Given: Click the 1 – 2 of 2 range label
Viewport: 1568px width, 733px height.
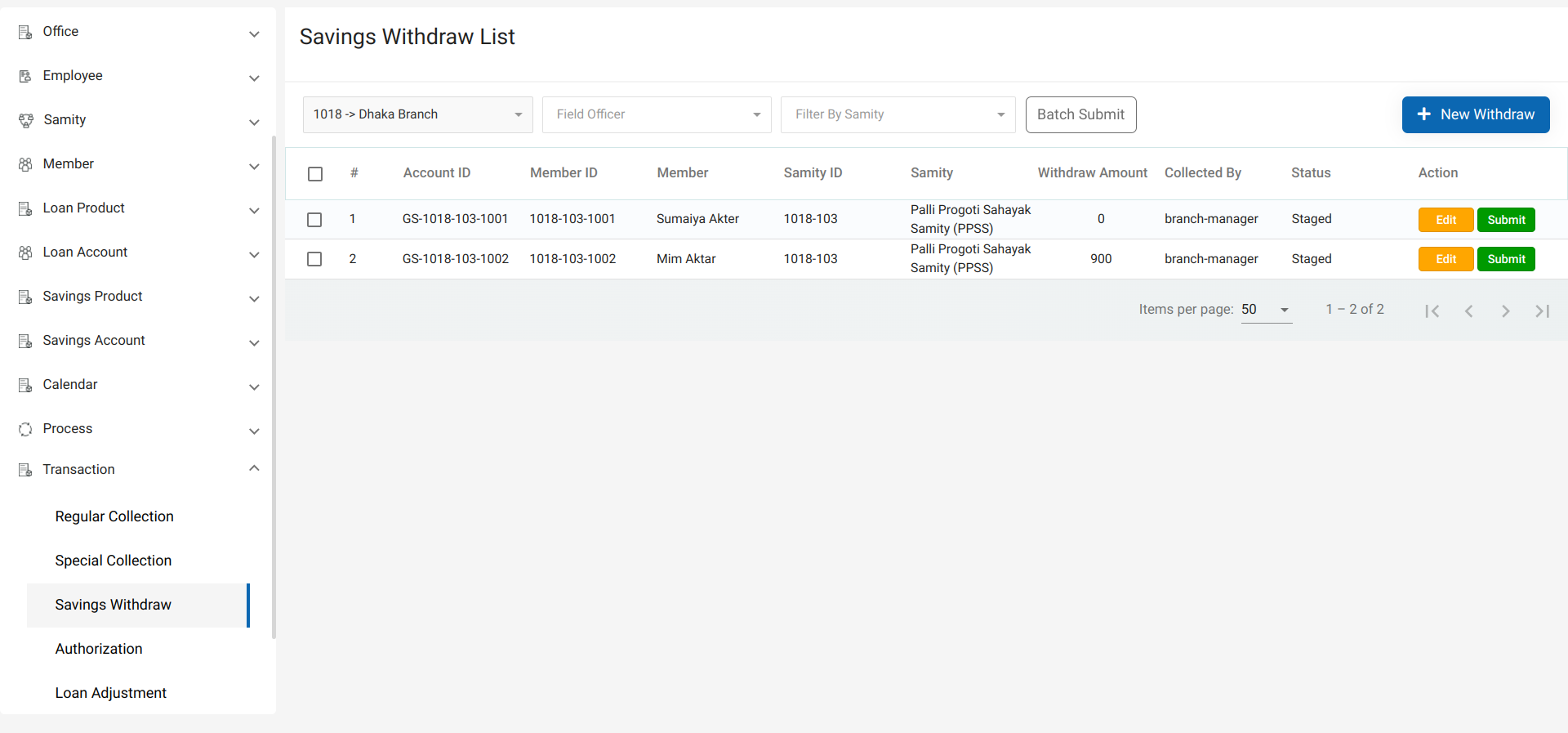Looking at the screenshot, I should (1355, 310).
